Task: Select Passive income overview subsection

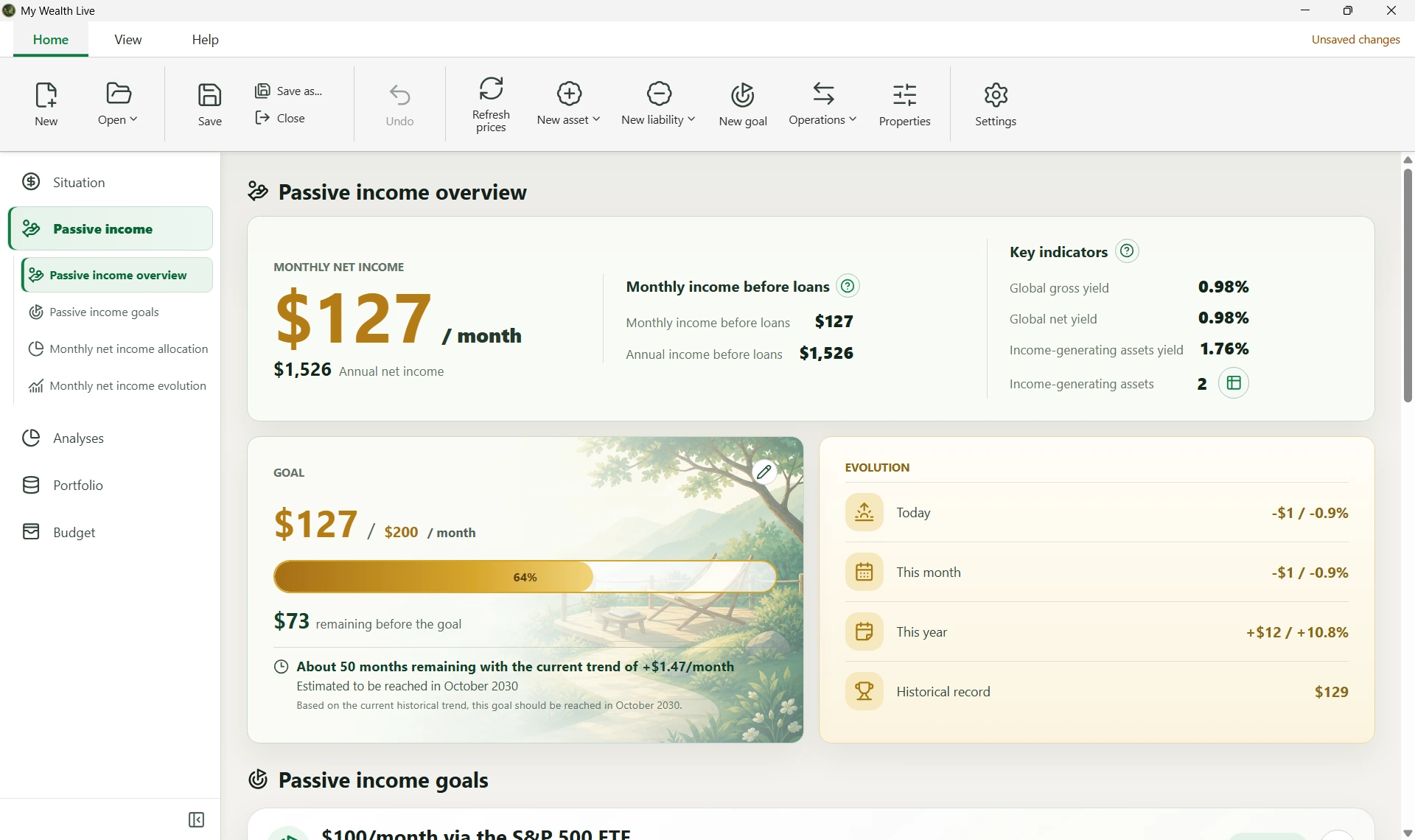Action: click(117, 275)
